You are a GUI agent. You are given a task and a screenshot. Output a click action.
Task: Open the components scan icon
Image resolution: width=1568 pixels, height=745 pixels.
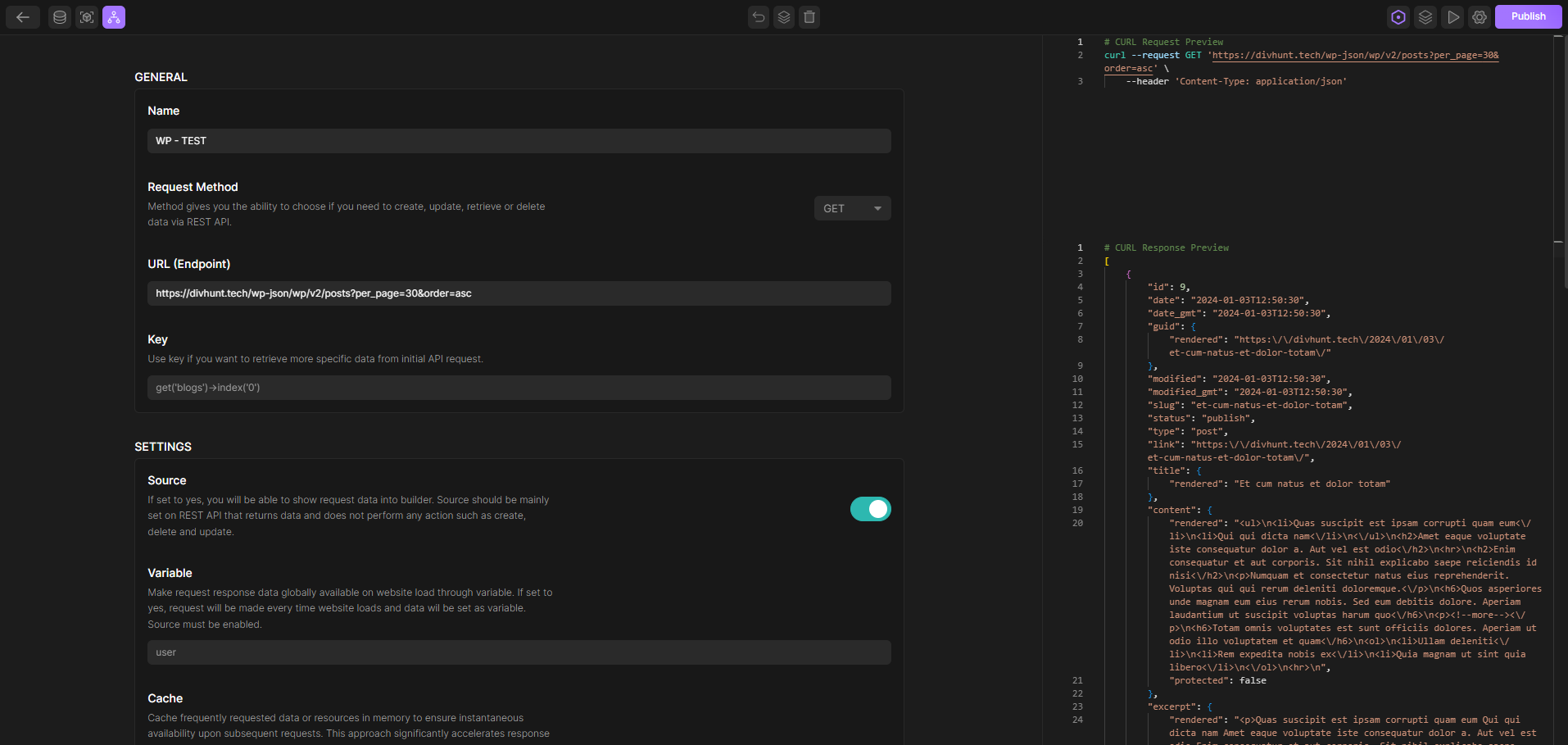(87, 17)
